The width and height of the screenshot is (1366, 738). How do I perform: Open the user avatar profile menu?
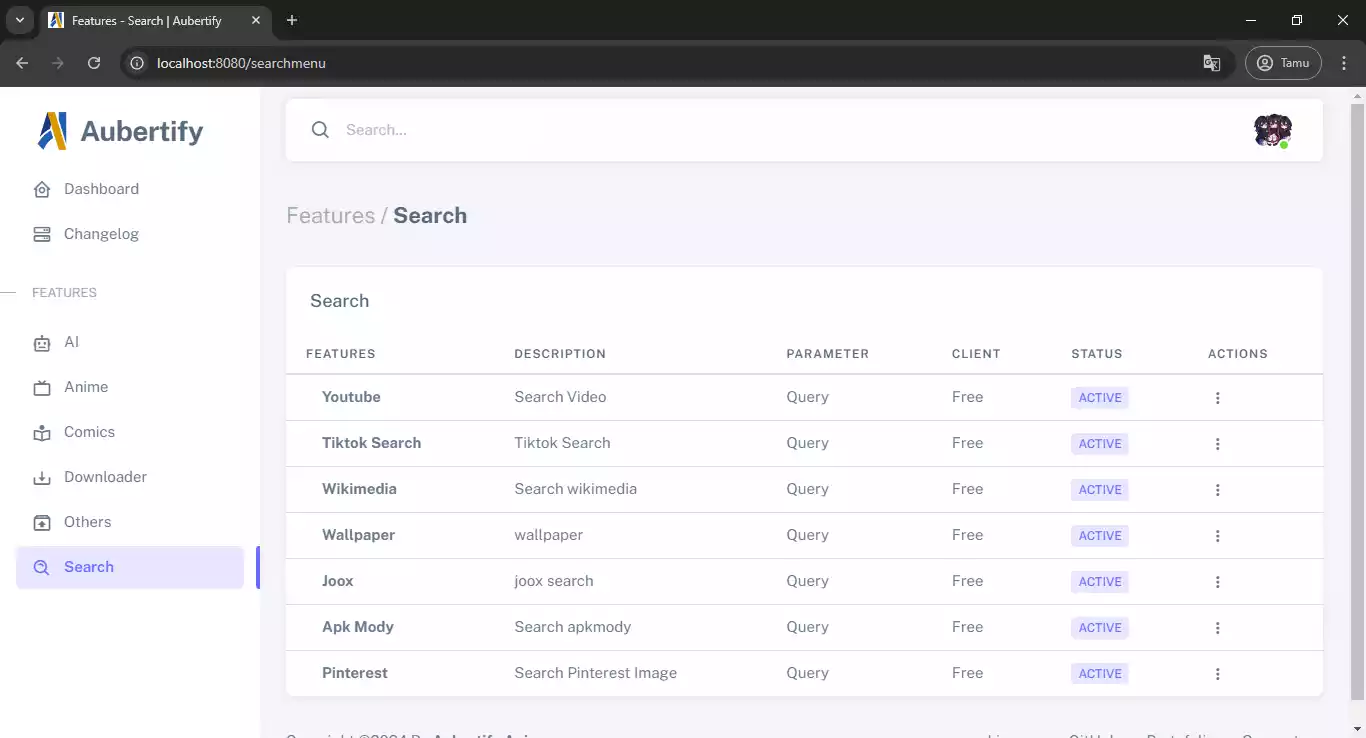1273,130
